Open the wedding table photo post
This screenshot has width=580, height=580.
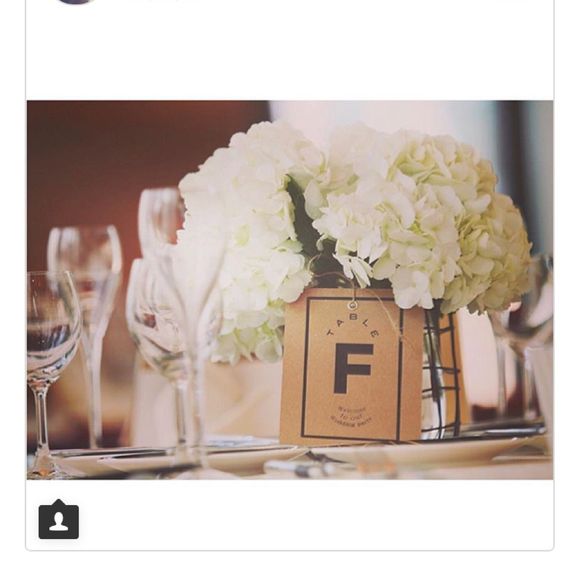coord(290,290)
